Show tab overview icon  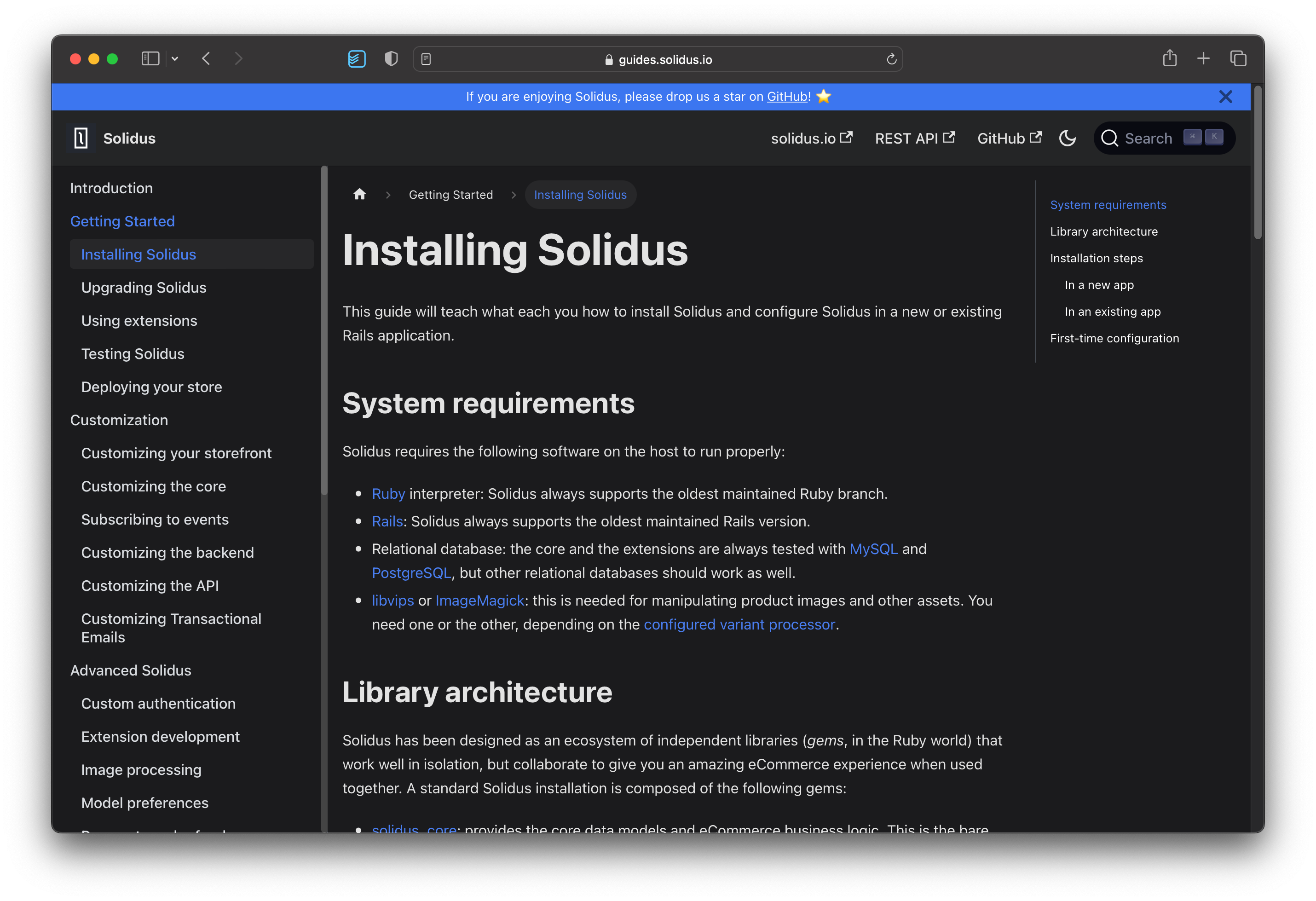tap(1238, 58)
